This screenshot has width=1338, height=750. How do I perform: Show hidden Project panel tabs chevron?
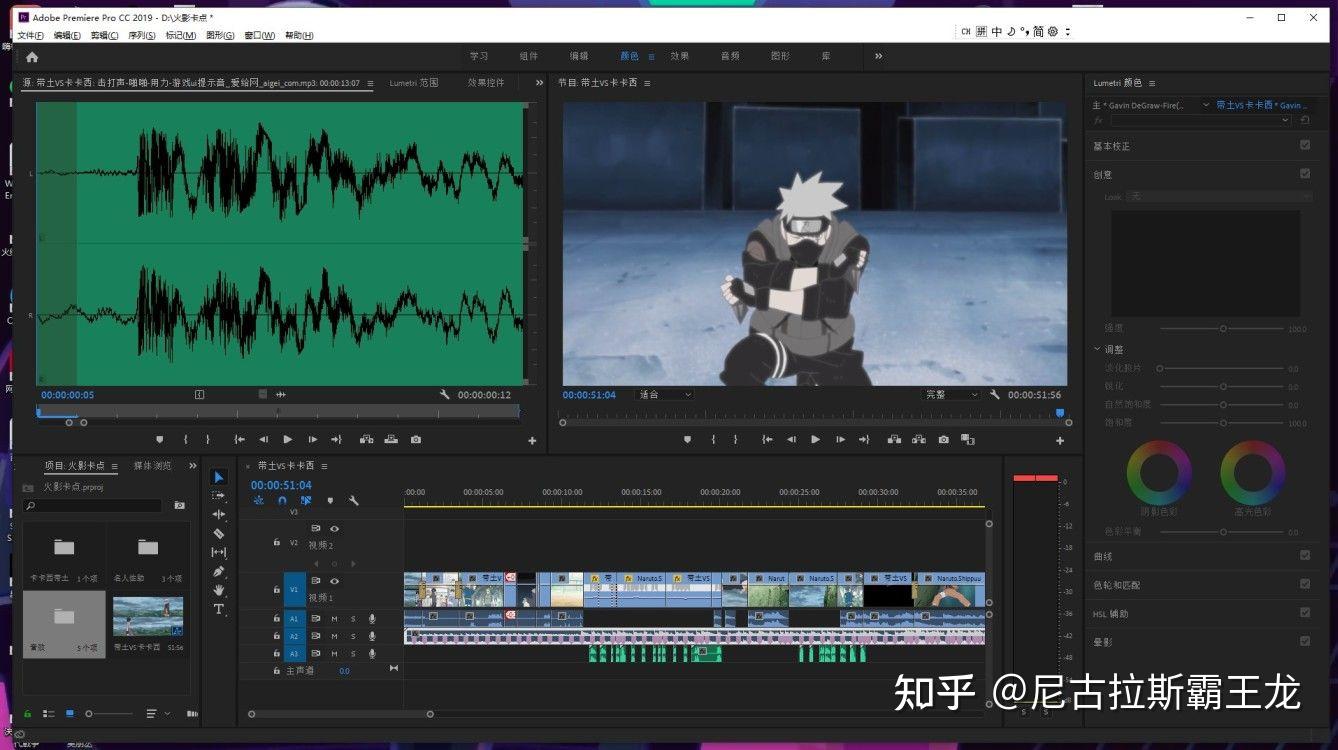click(191, 466)
